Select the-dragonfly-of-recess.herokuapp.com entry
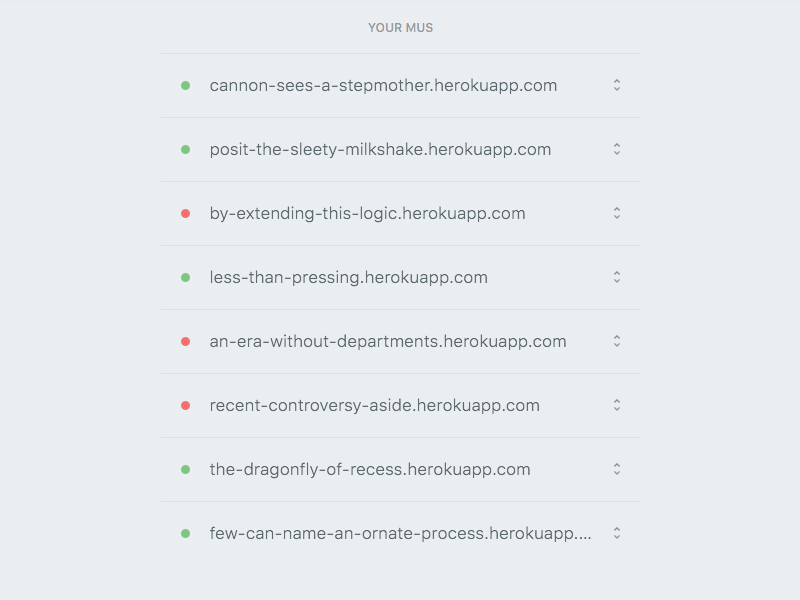Screen dimensions: 800x600 coord(370,470)
